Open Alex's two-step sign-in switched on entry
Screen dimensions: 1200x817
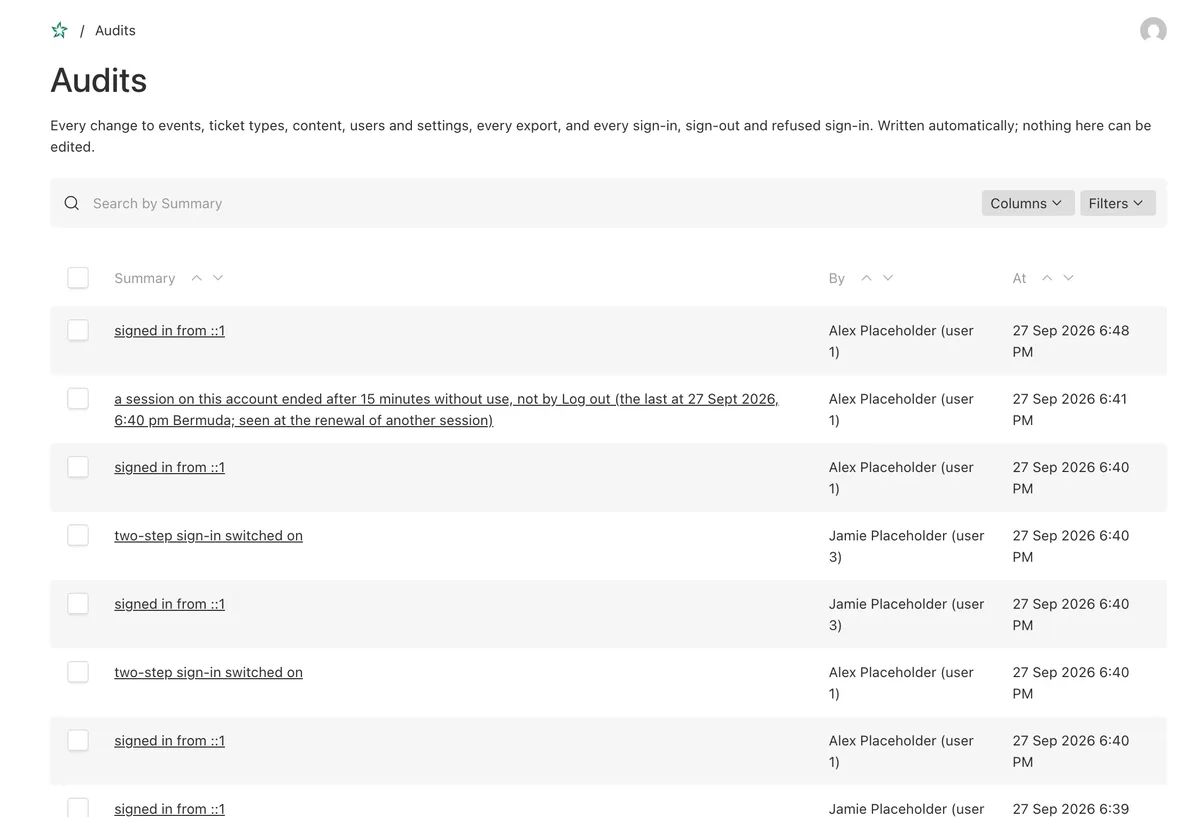click(208, 672)
